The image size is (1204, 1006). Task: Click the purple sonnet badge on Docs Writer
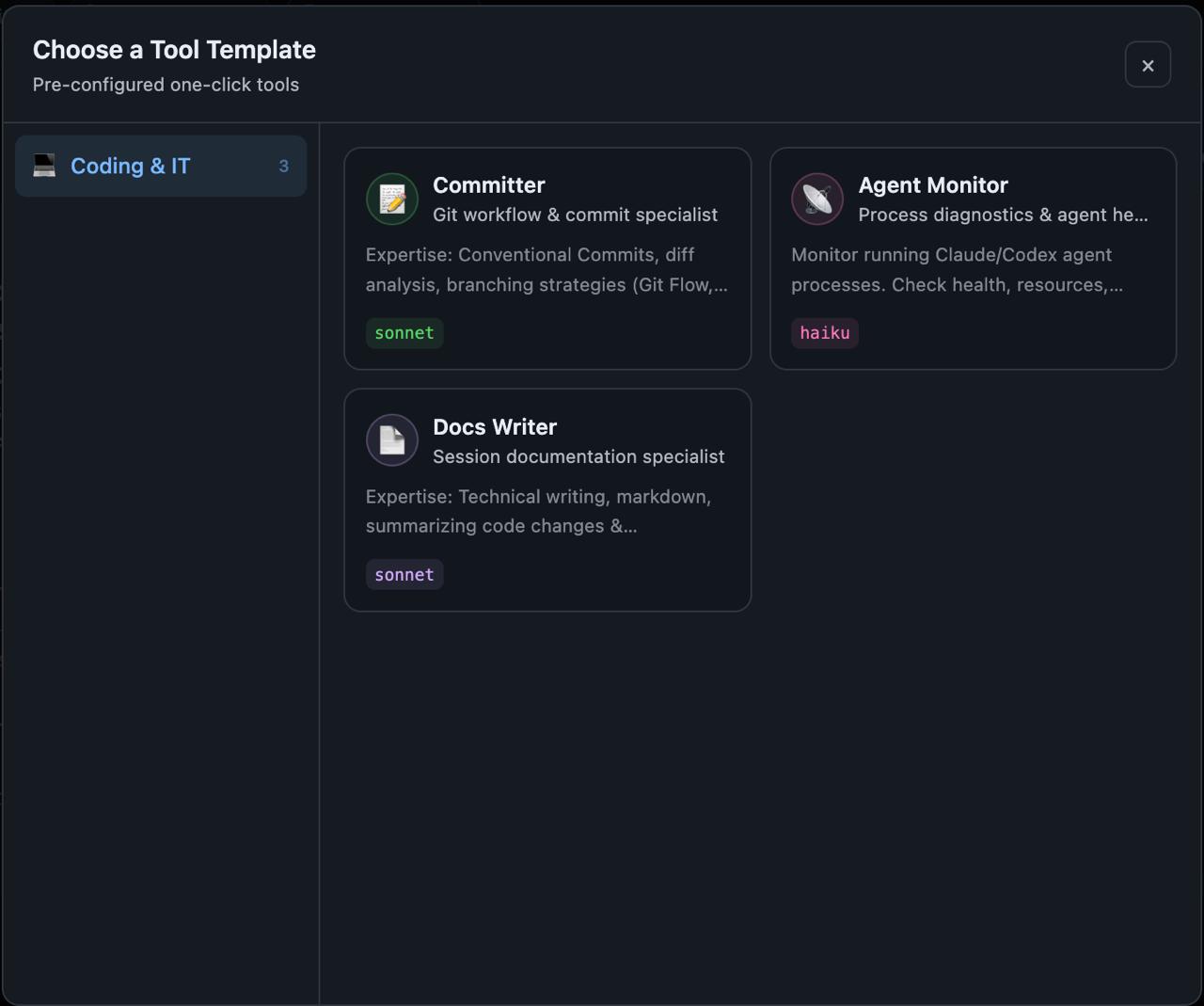(x=404, y=575)
